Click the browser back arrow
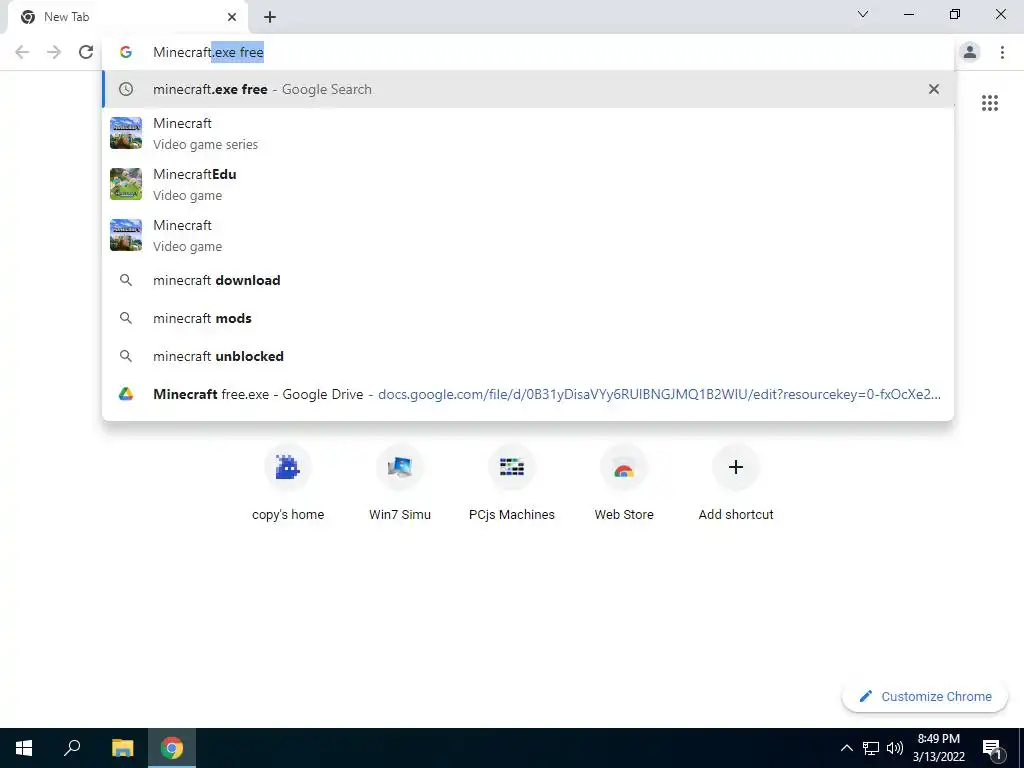 click(22, 52)
